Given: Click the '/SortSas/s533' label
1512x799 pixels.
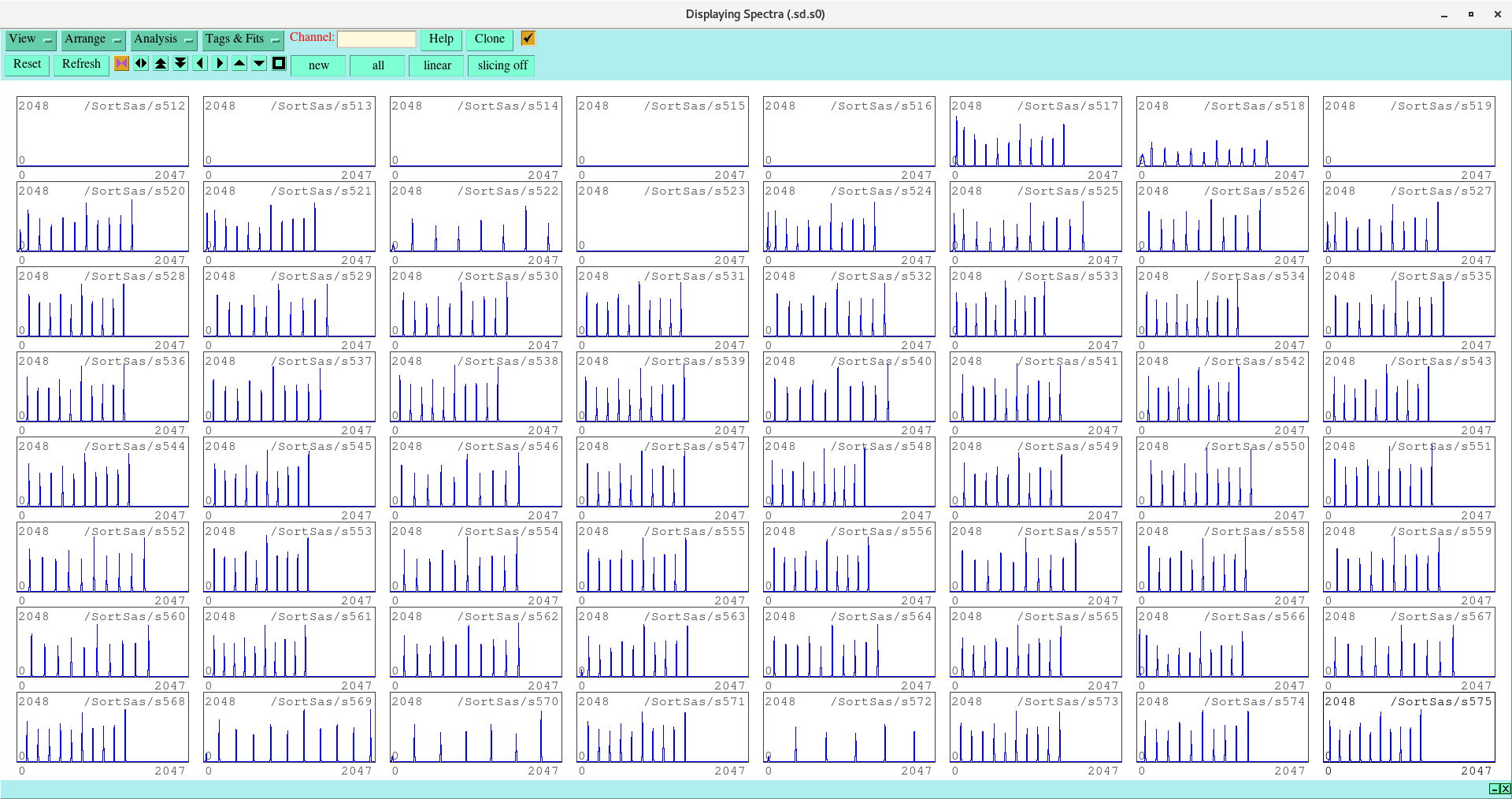Looking at the screenshot, I should (x=1068, y=276).
